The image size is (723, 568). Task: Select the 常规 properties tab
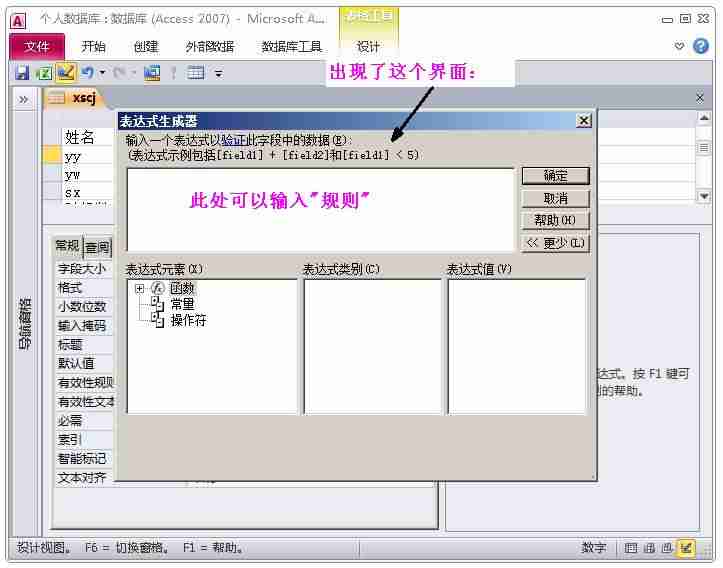[x=68, y=246]
